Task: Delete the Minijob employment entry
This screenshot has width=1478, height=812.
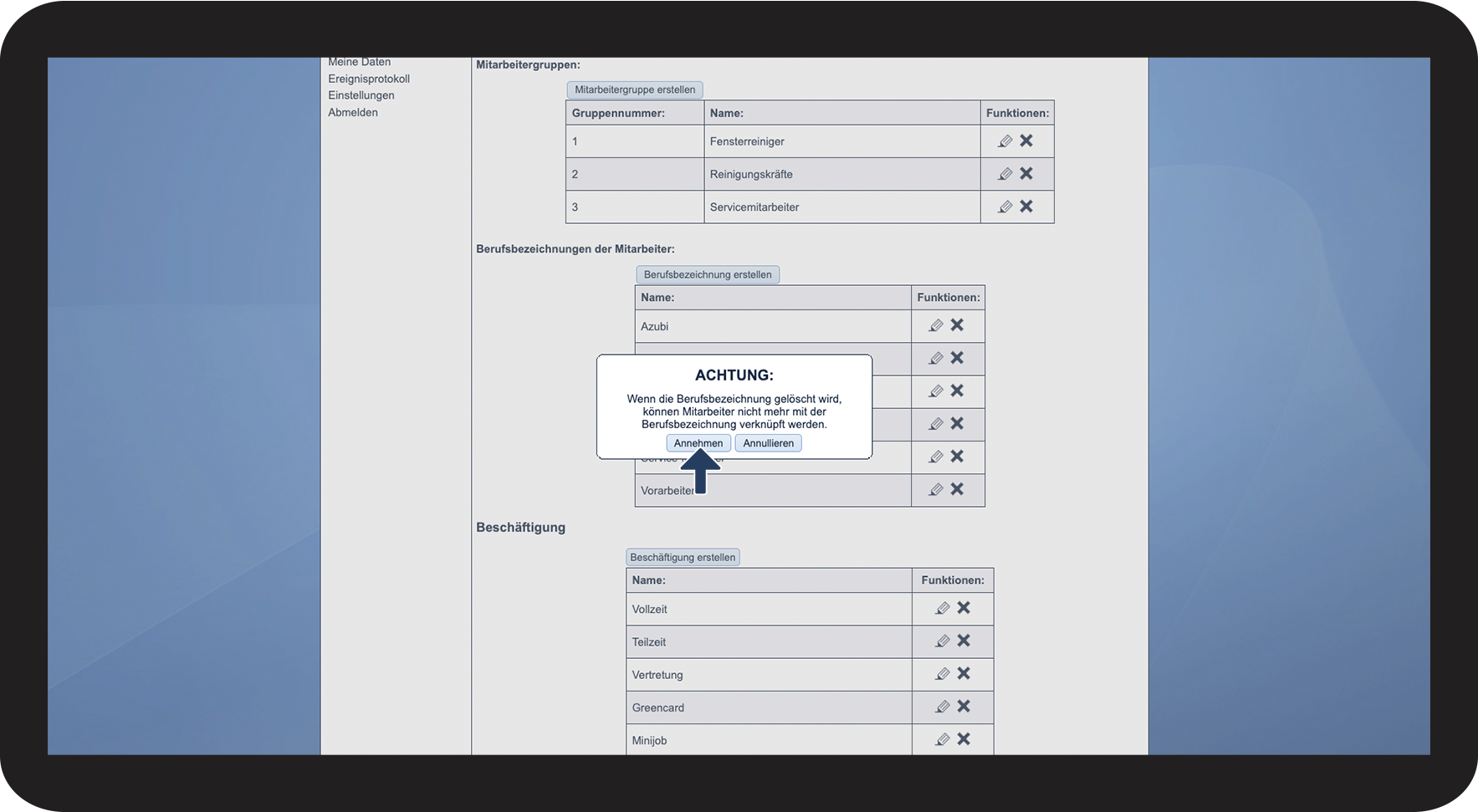Action: coord(964,738)
